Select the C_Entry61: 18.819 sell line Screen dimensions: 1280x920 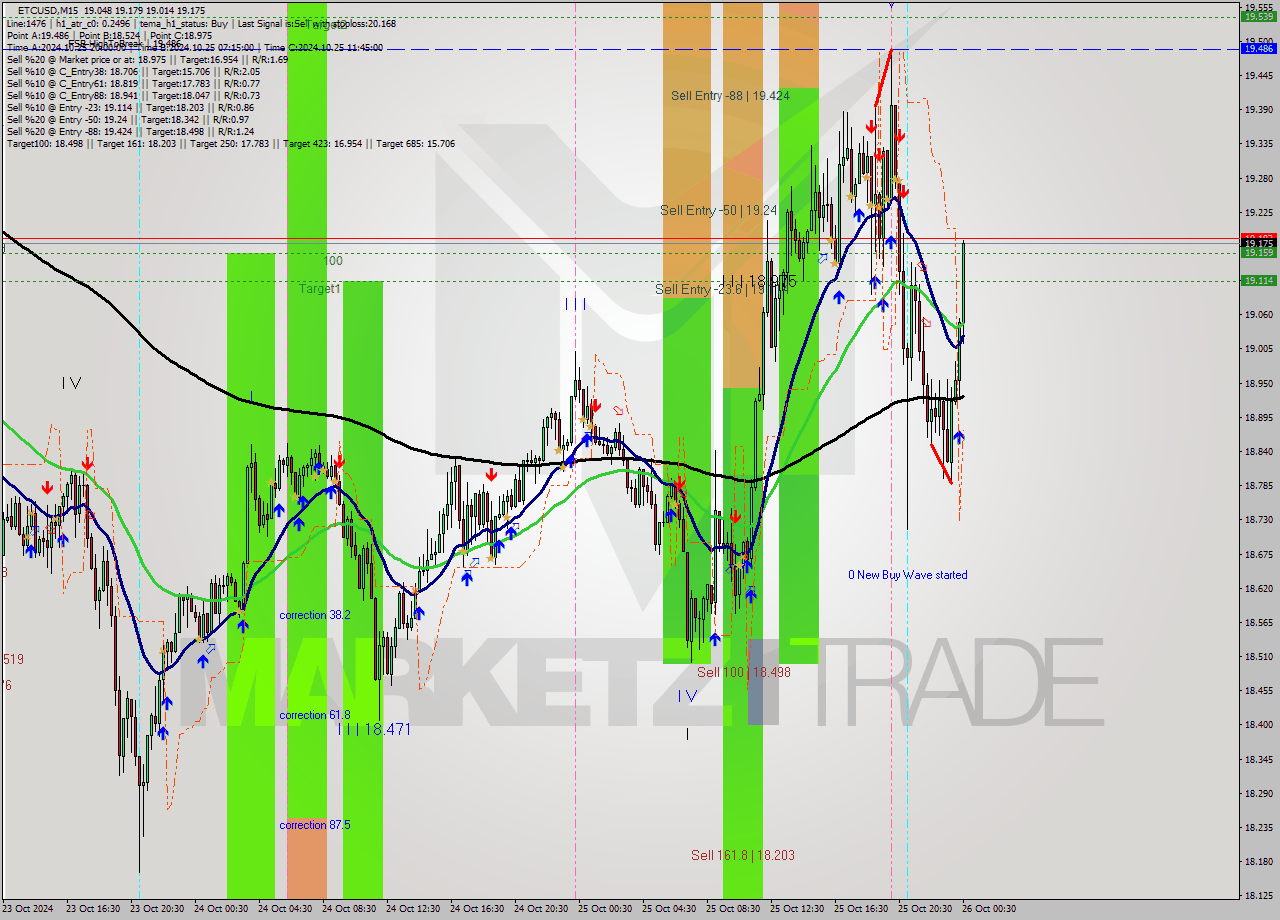133,83
